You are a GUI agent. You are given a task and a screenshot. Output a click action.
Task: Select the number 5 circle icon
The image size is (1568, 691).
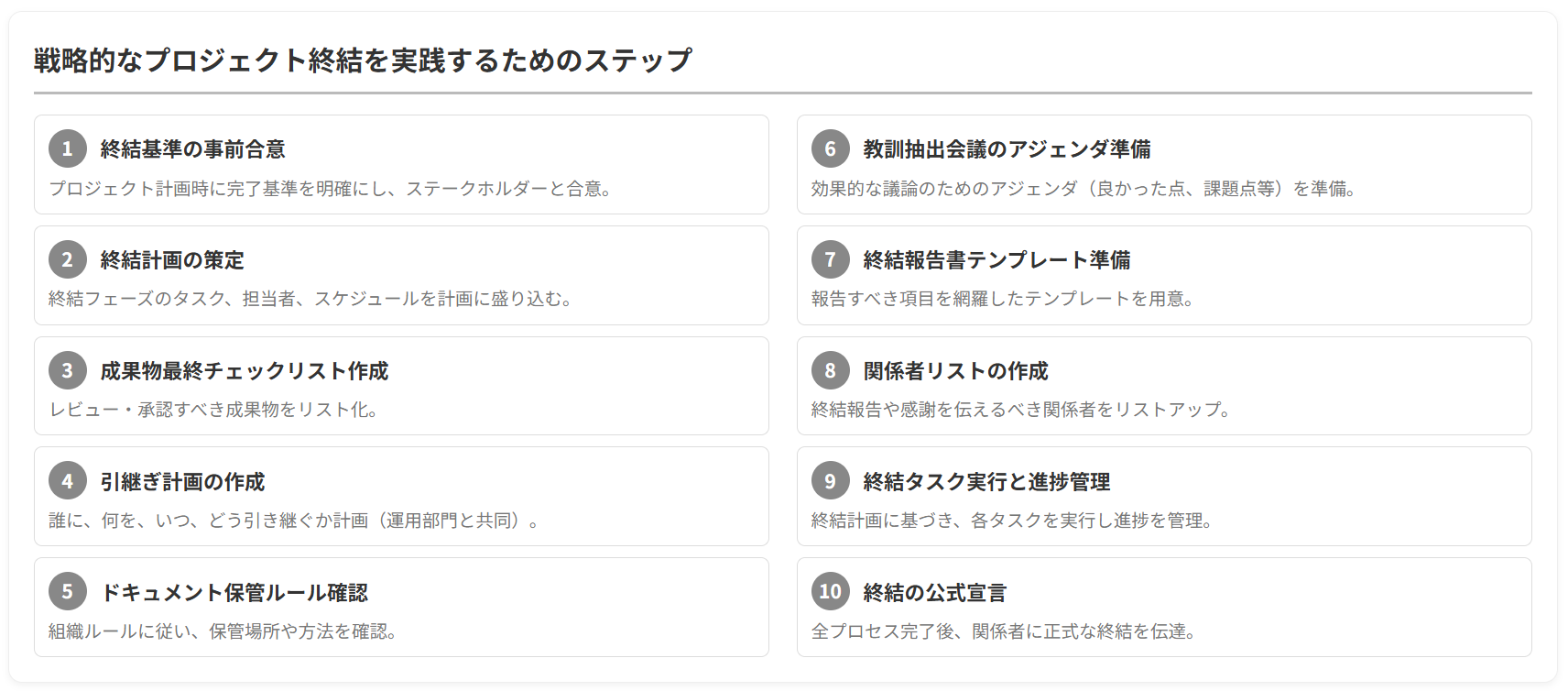pos(68,592)
